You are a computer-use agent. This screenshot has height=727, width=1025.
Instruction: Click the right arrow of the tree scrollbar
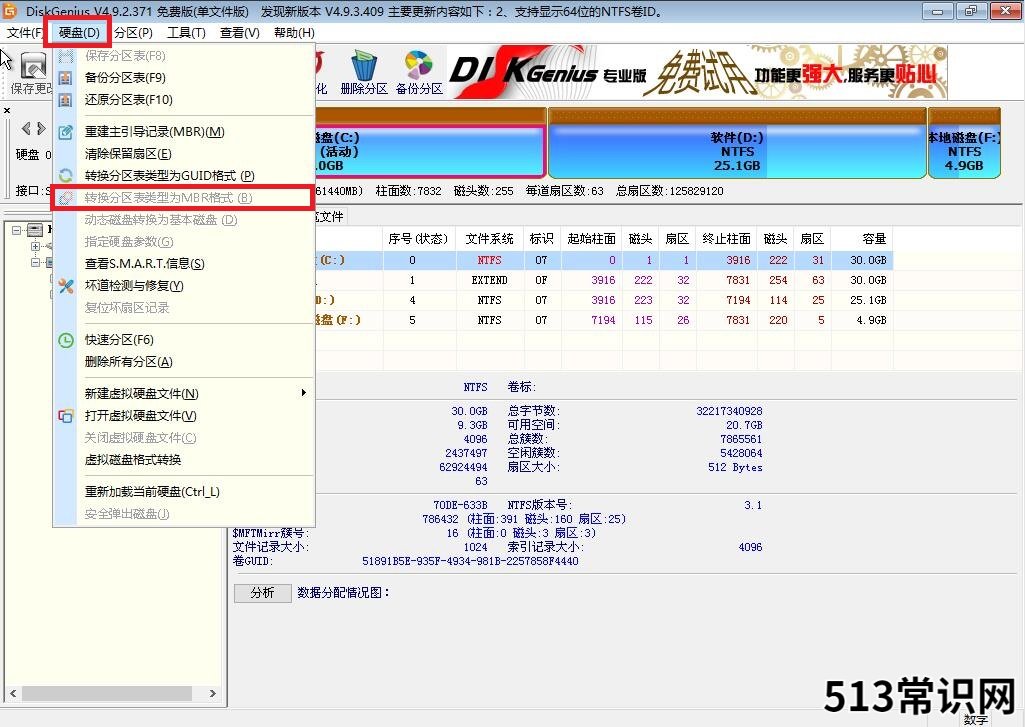[212, 693]
